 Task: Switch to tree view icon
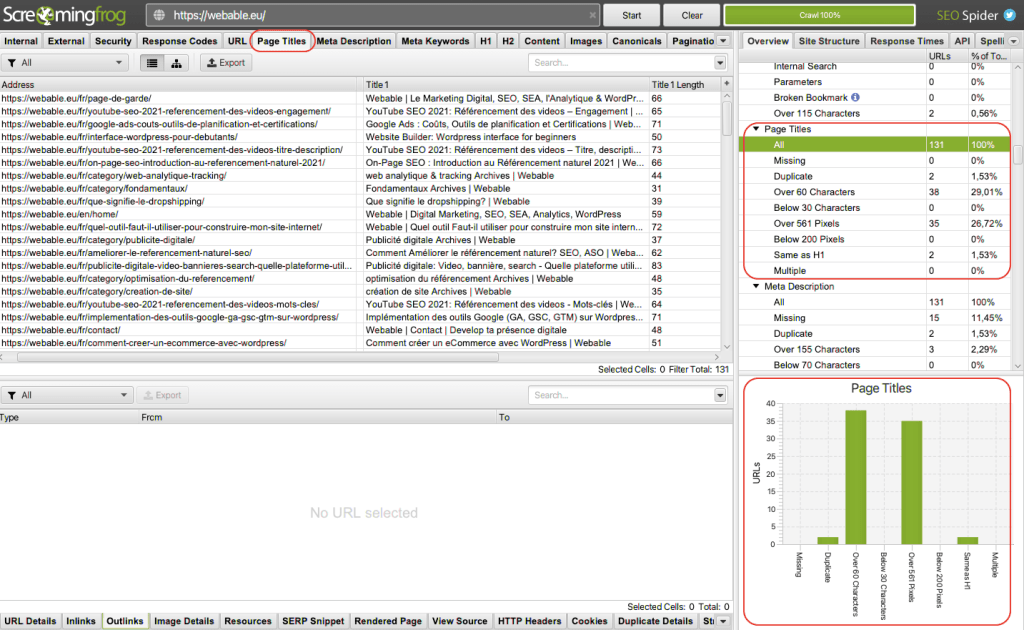click(176, 63)
